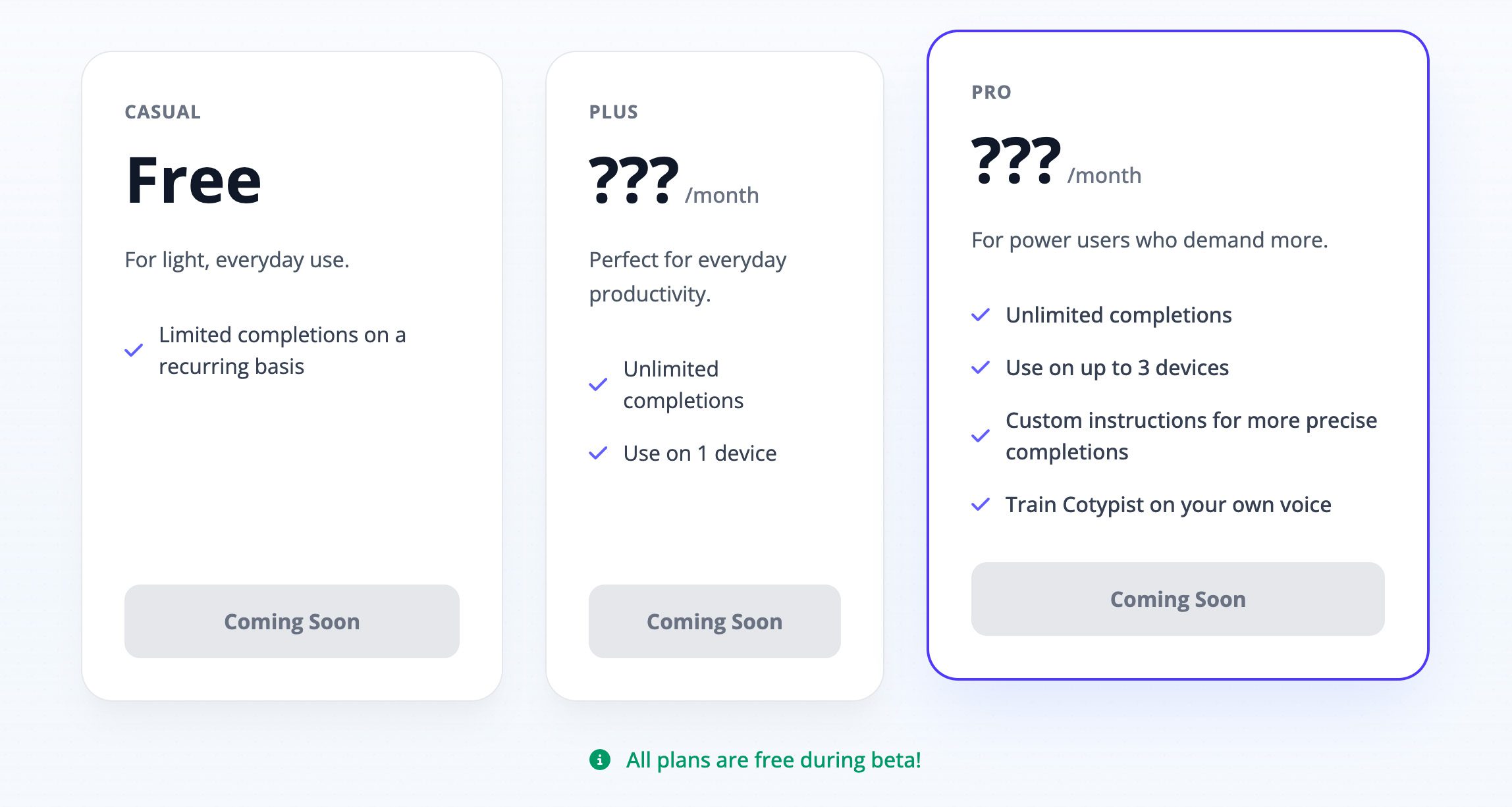Click the checkmark beside "Train Cotypist on your own voice"
Screen dimensions: 1512x807
click(981, 504)
